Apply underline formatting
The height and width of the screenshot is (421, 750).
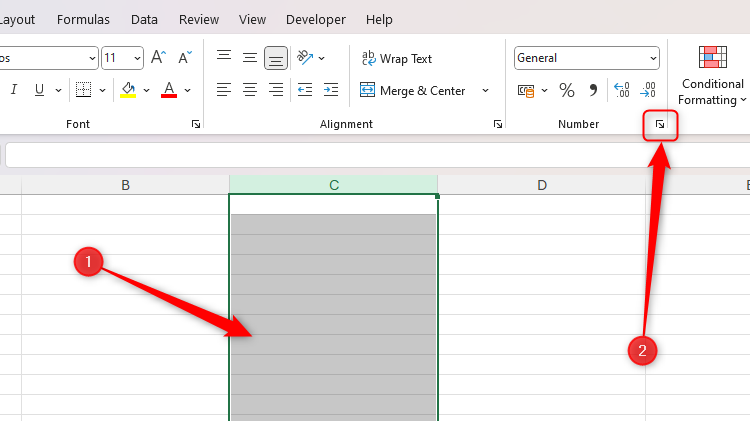pos(39,89)
